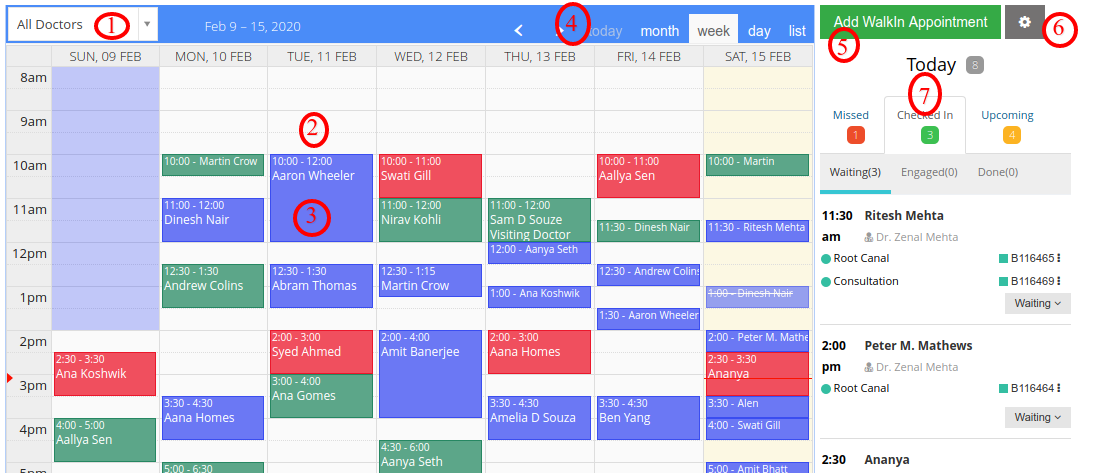Click status dot beside Peter M. Mathews' Root Canal
The image size is (1106, 473).
(826, 388)
